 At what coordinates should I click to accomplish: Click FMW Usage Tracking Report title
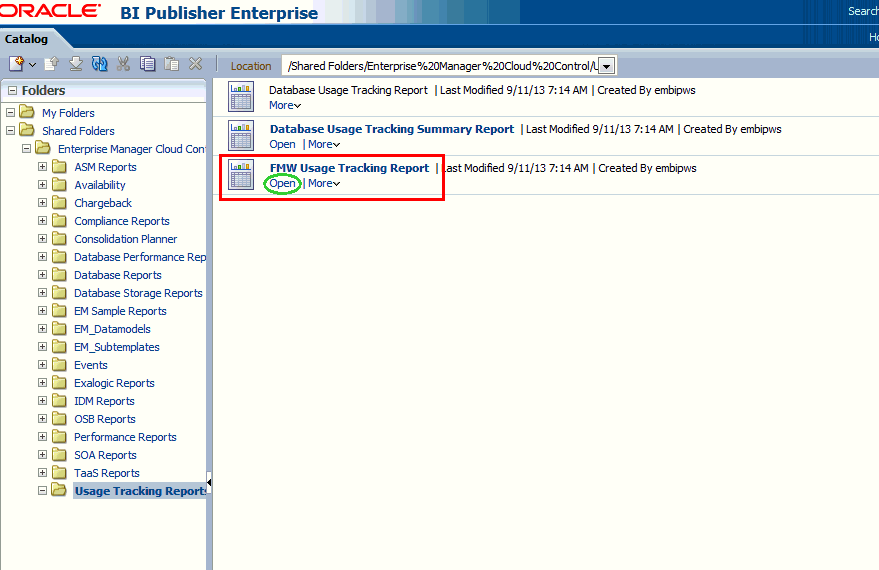tap(349, 168)
